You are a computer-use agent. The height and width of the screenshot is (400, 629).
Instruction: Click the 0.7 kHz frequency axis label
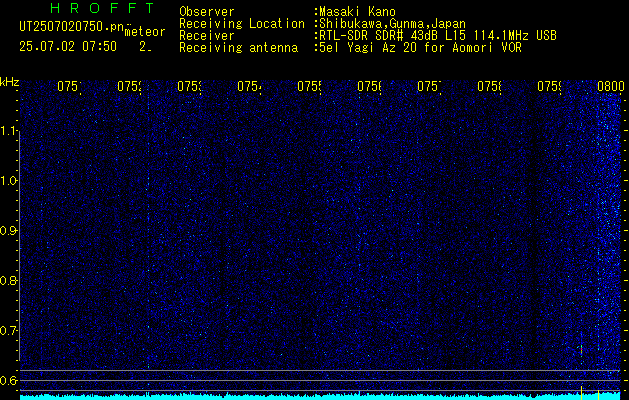[x=10, y=330]
